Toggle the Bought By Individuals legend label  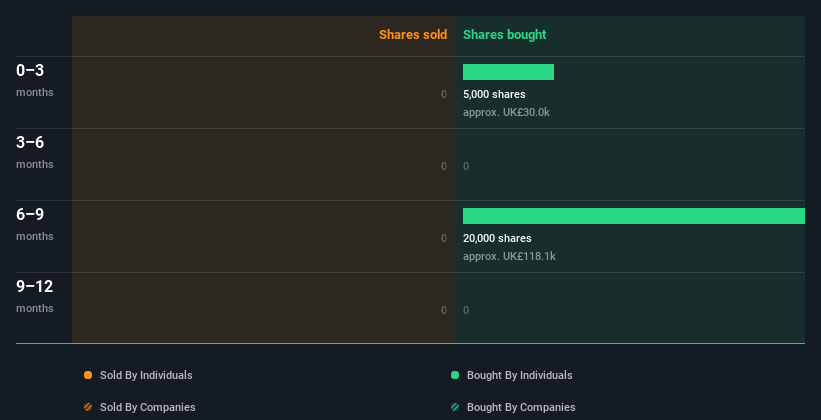(519, 375)
